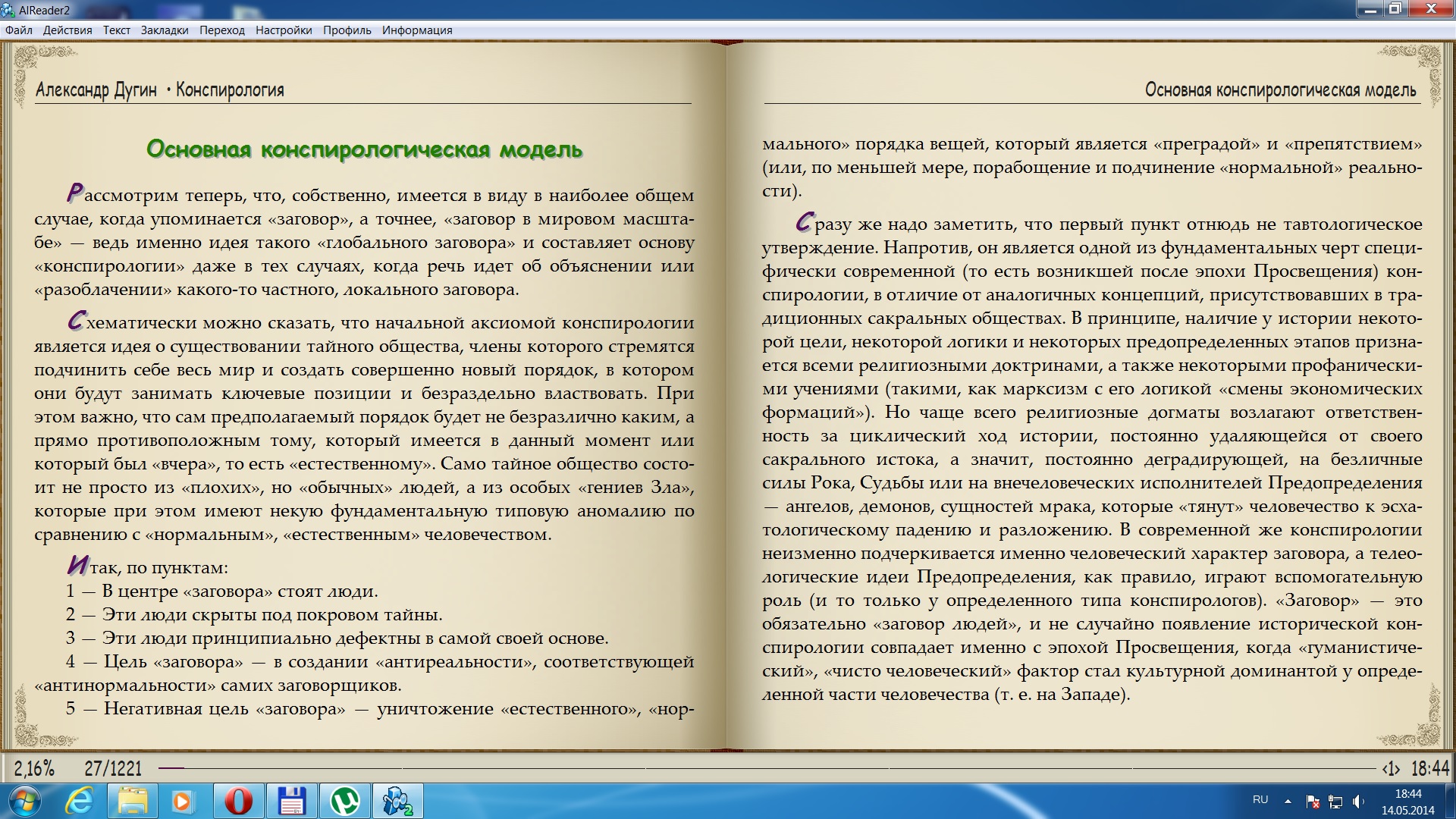Click the 27/1221 page counter
This screenshot has width=1456, height=819.
point(113,769)
